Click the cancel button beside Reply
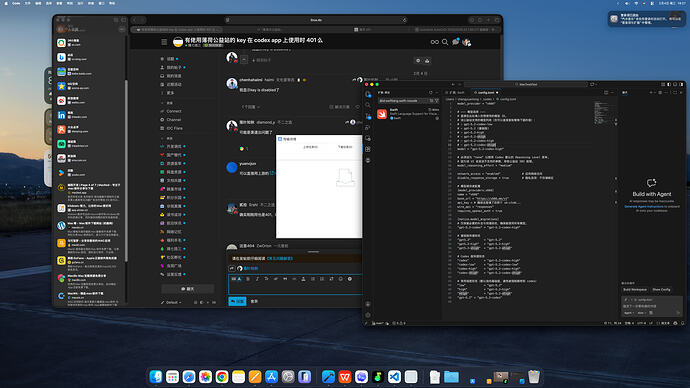Screen dimensions: 690x388 (254, 301)
